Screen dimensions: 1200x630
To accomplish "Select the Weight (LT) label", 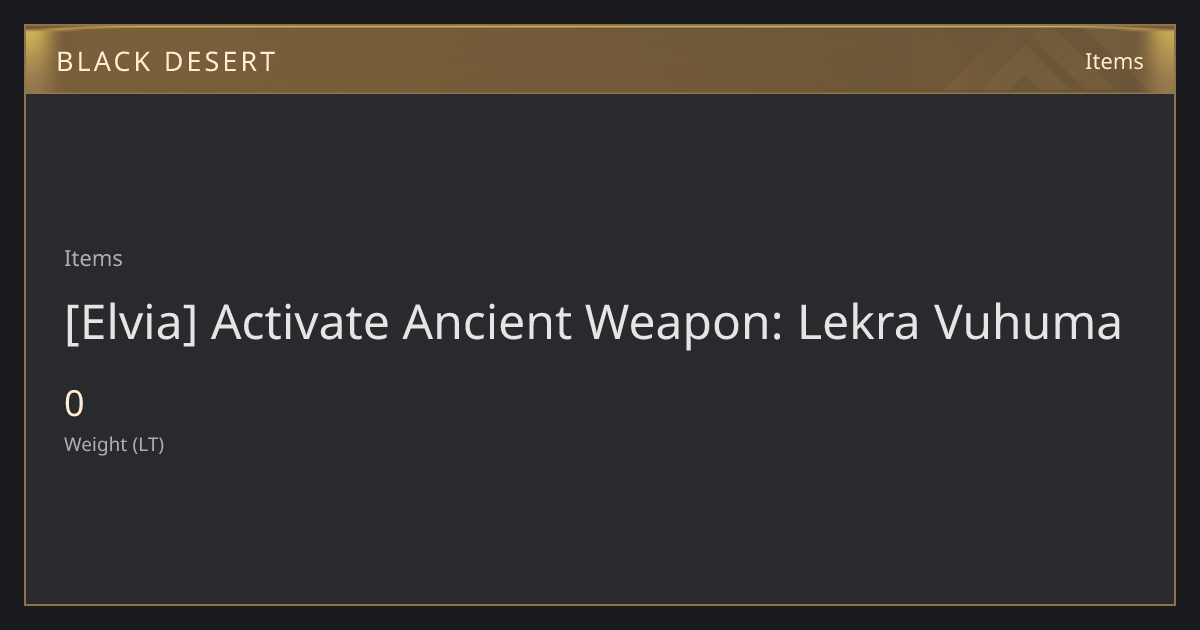I will pyautogui.click(x=114, y=444).
